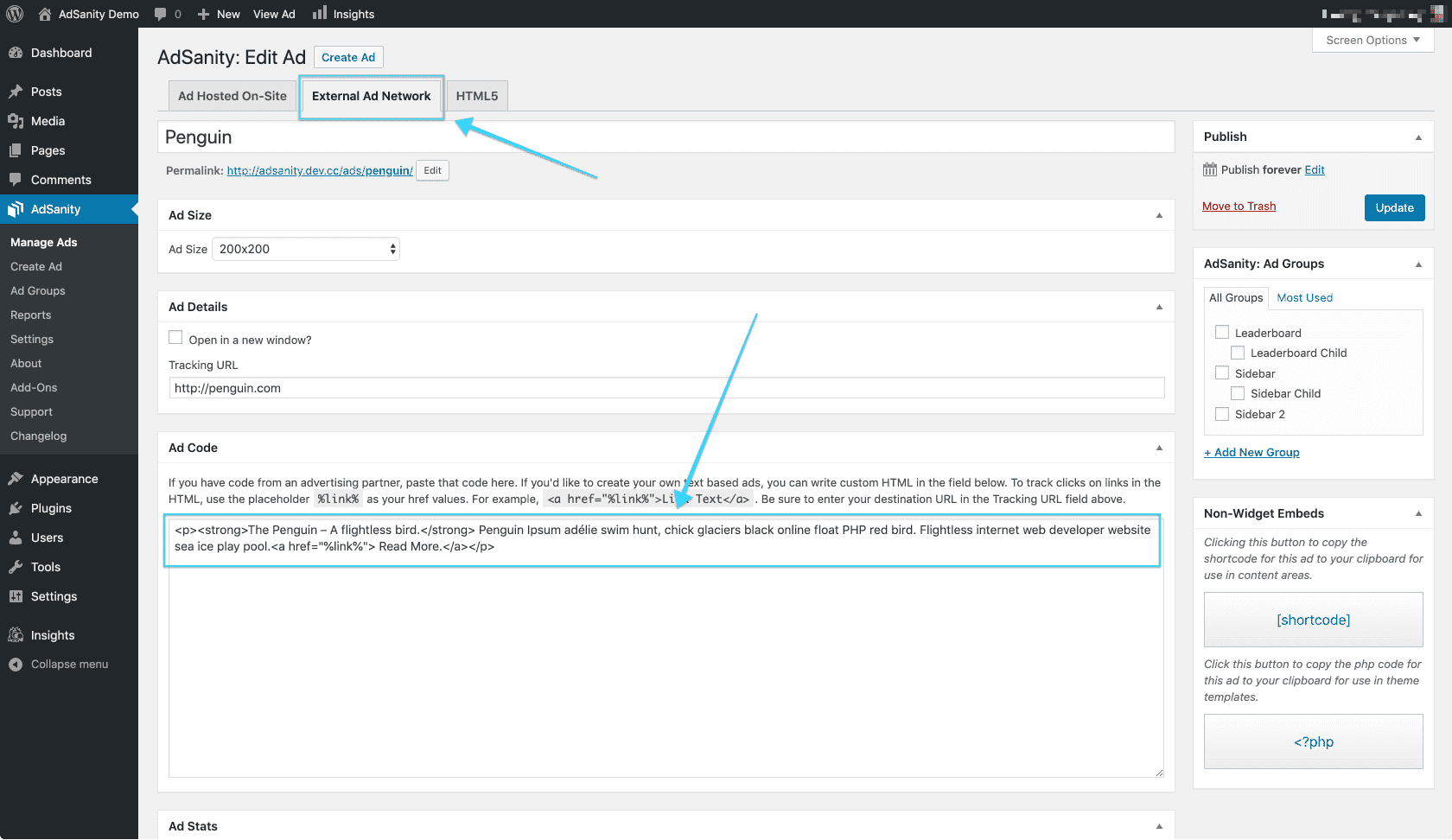The image size is (1452, 840).
Task: Click the calendar icon beside Publish forever
Action: [x=1210, y=169]
